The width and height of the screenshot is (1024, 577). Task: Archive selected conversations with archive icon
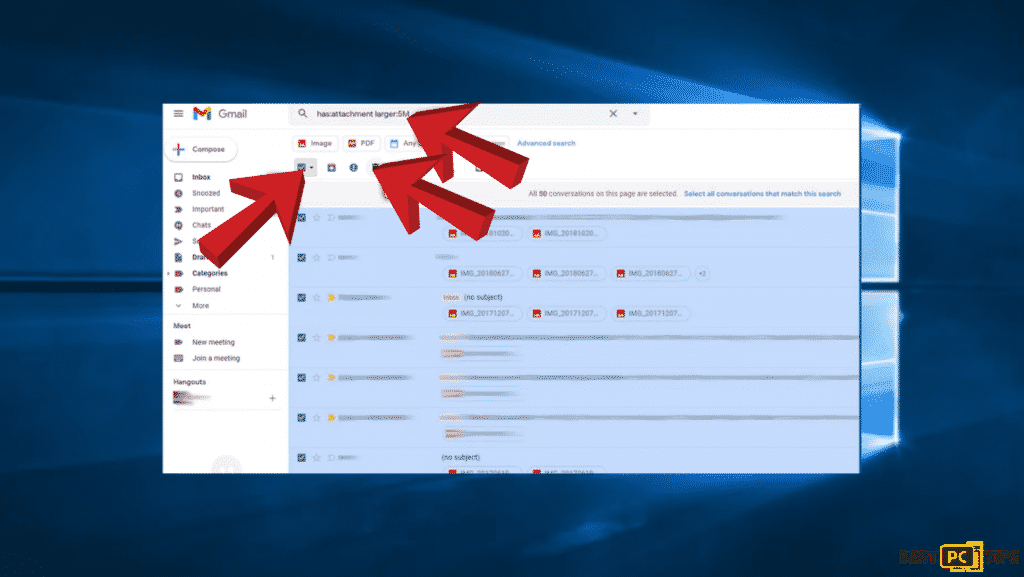(x=331, y=168)
